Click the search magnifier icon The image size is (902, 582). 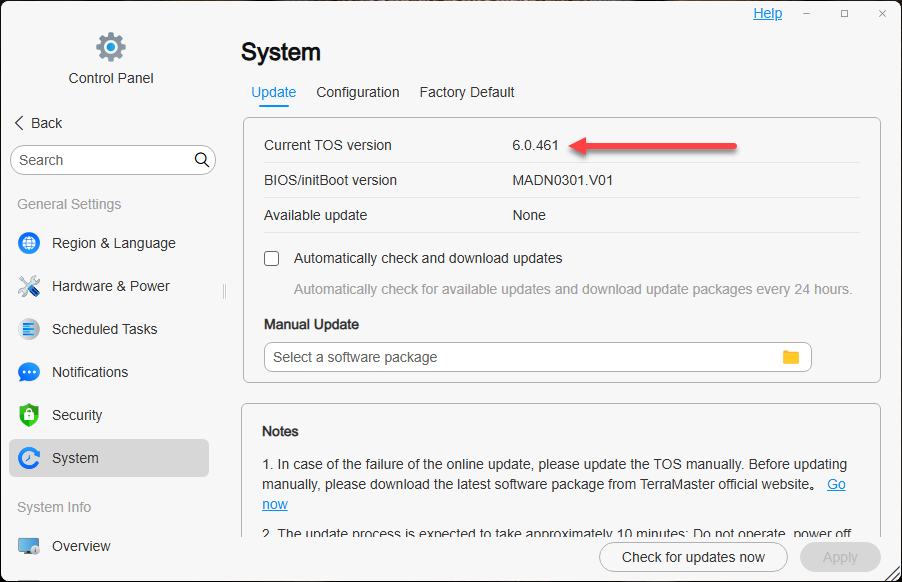[201, 160]
